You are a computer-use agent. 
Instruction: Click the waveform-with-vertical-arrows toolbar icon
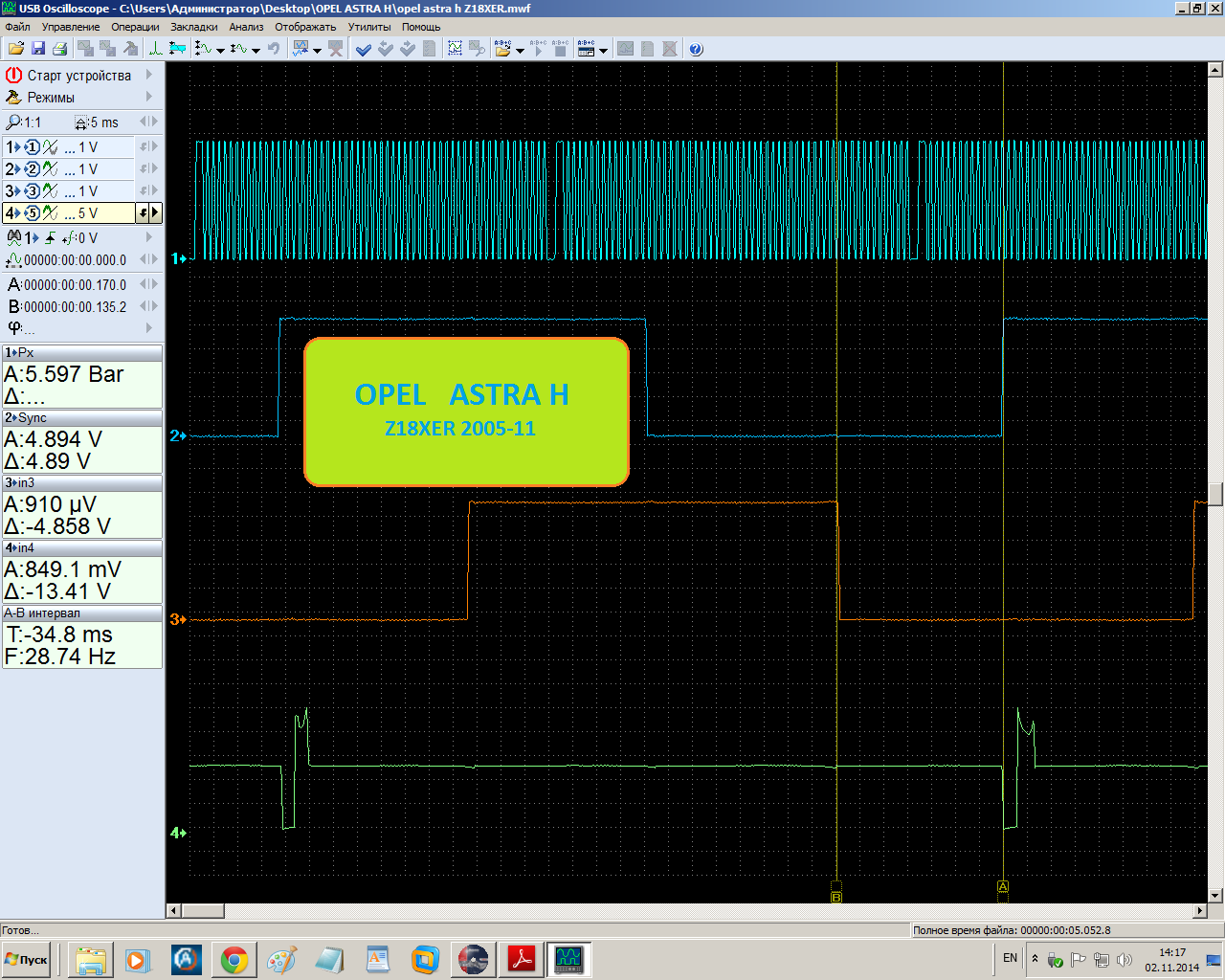(x=204, y=49)
